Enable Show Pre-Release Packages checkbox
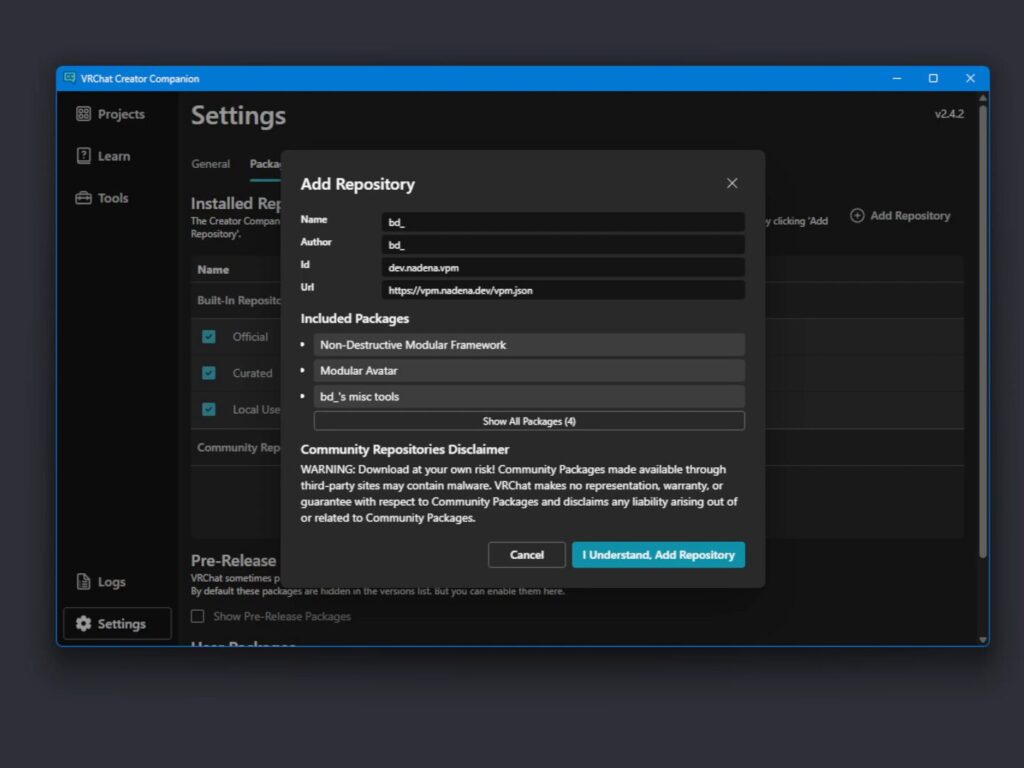1024x768 pixels. (198, 616)
